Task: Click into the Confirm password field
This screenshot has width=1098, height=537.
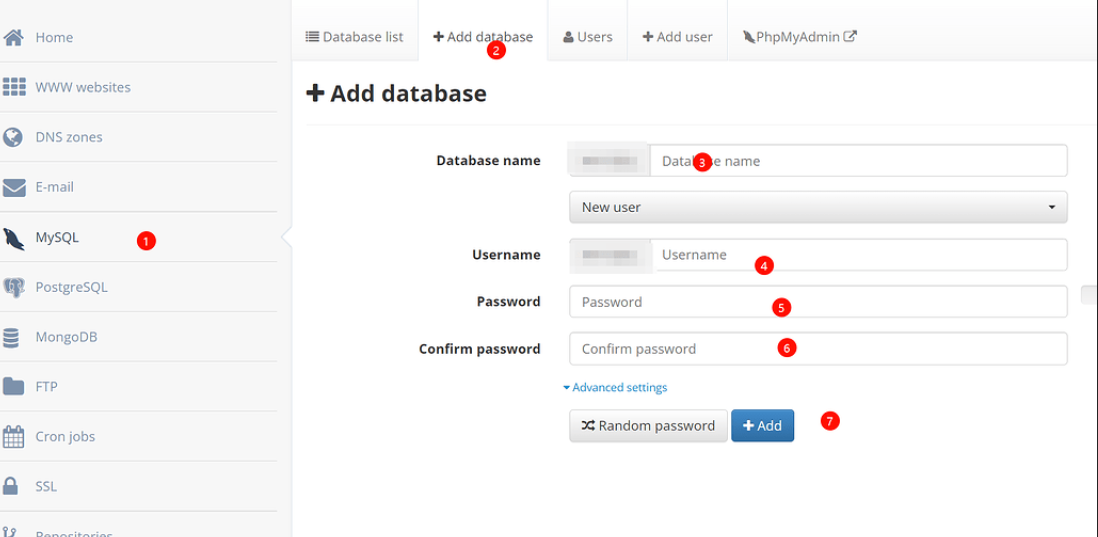Action: [x=817, y=349]
